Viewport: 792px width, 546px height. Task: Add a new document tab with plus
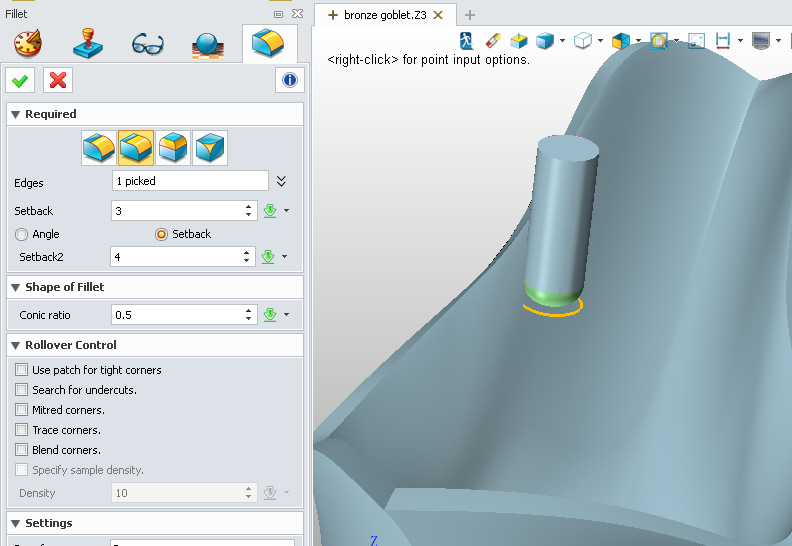point(470,15)
